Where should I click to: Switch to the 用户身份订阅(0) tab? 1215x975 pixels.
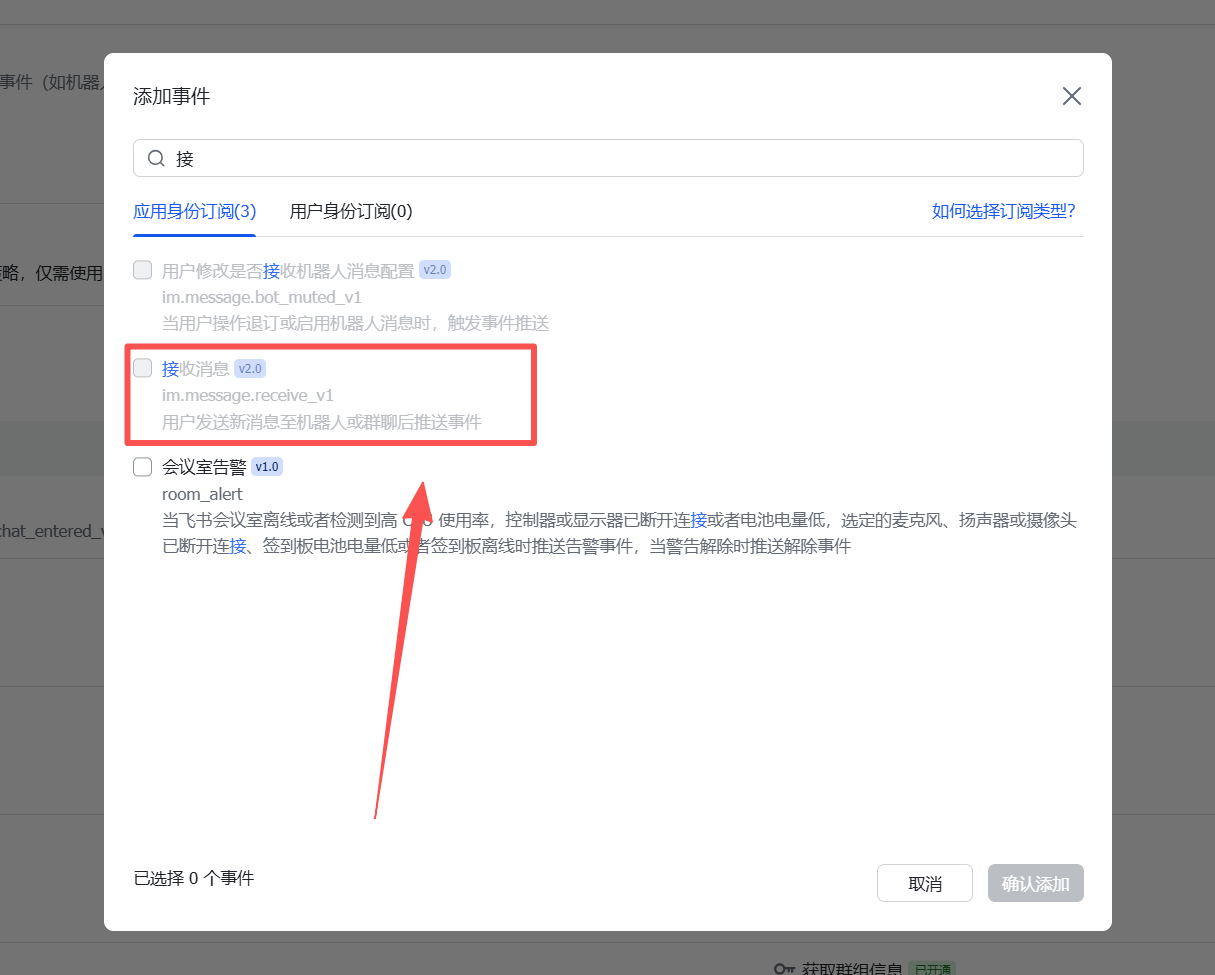pyautogui.click(x=351, y=211)
